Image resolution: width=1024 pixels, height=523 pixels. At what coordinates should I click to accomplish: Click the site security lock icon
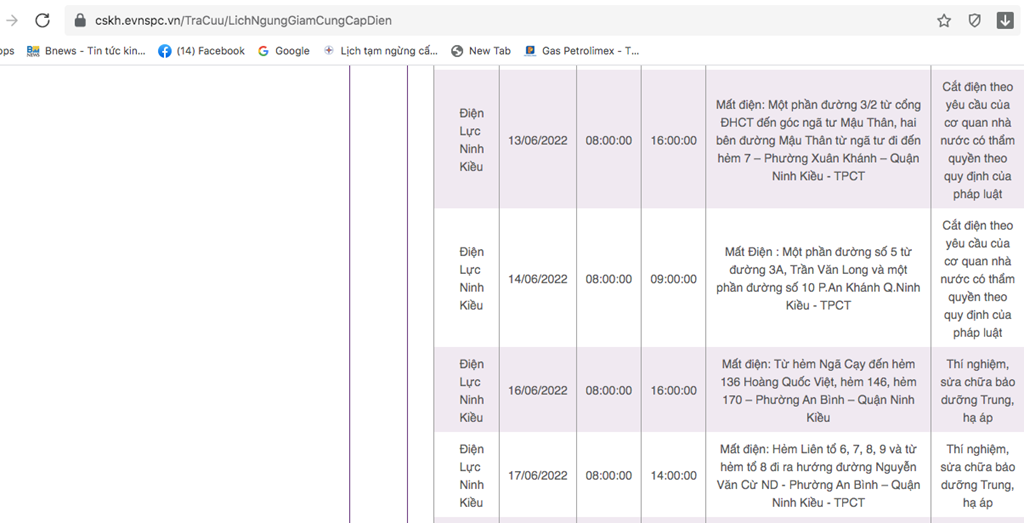[81, 21]
